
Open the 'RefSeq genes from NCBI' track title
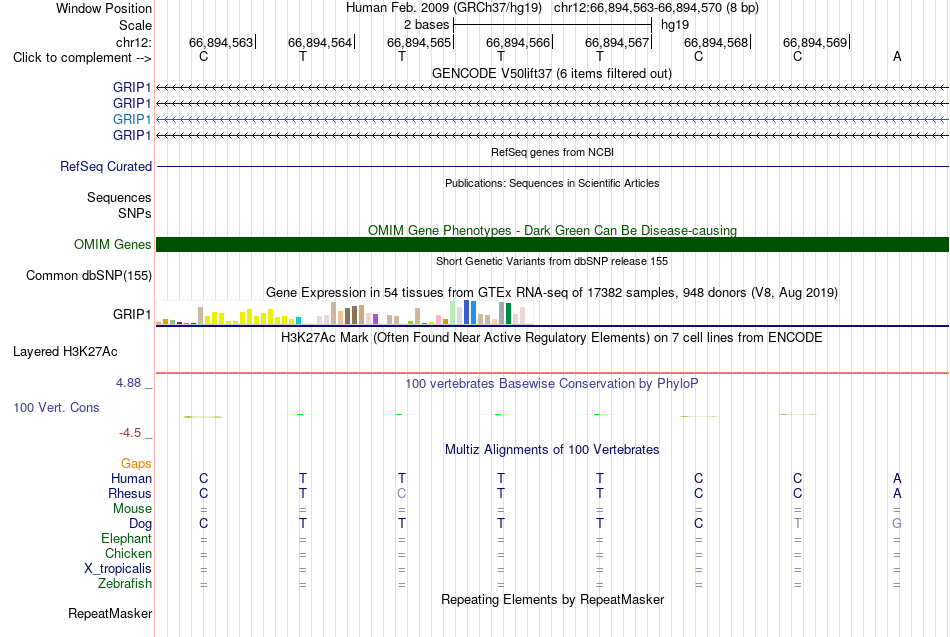552,152
